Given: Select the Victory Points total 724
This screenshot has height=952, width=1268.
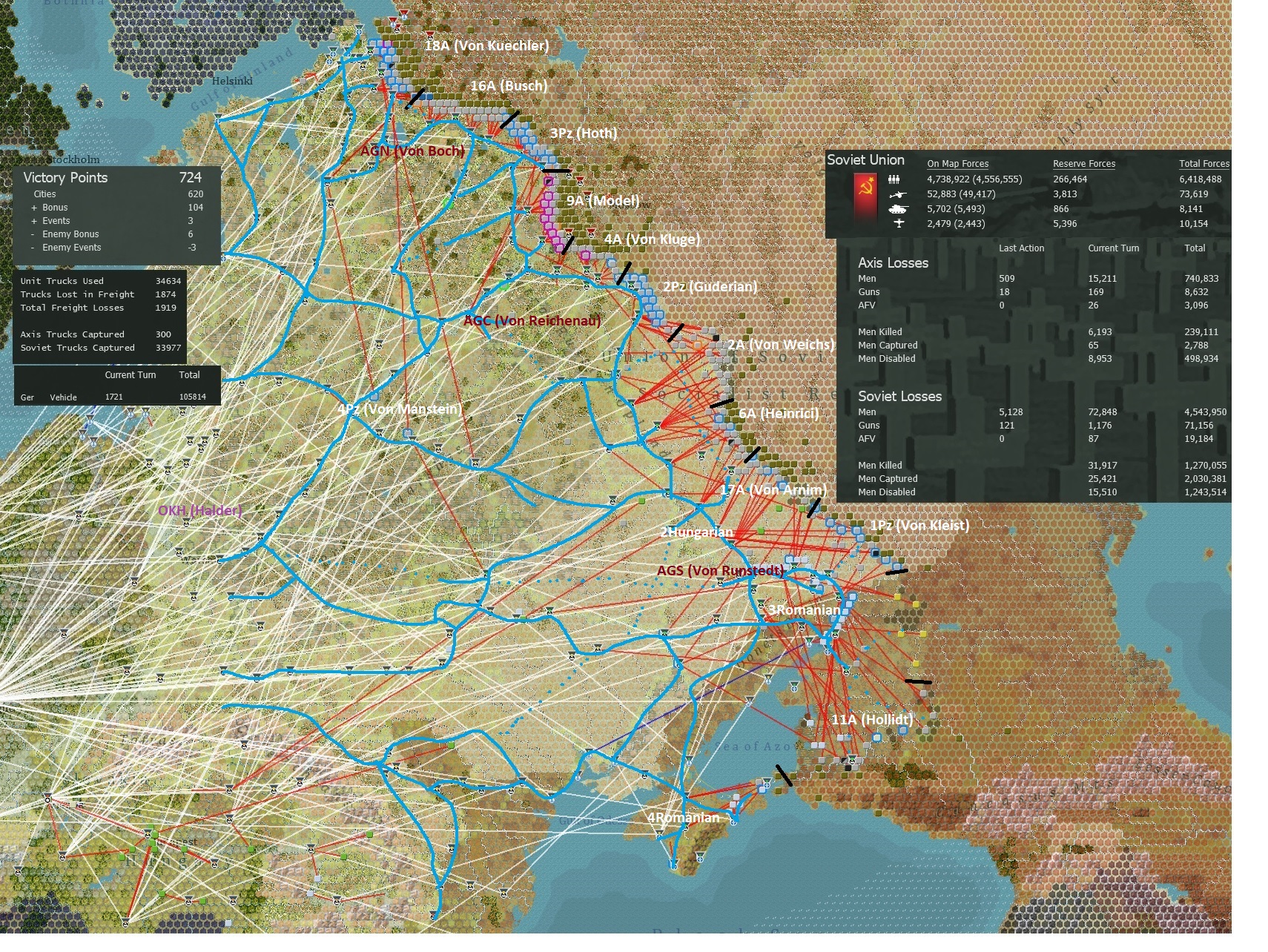Looking at the screenshot, I should 190,178.
